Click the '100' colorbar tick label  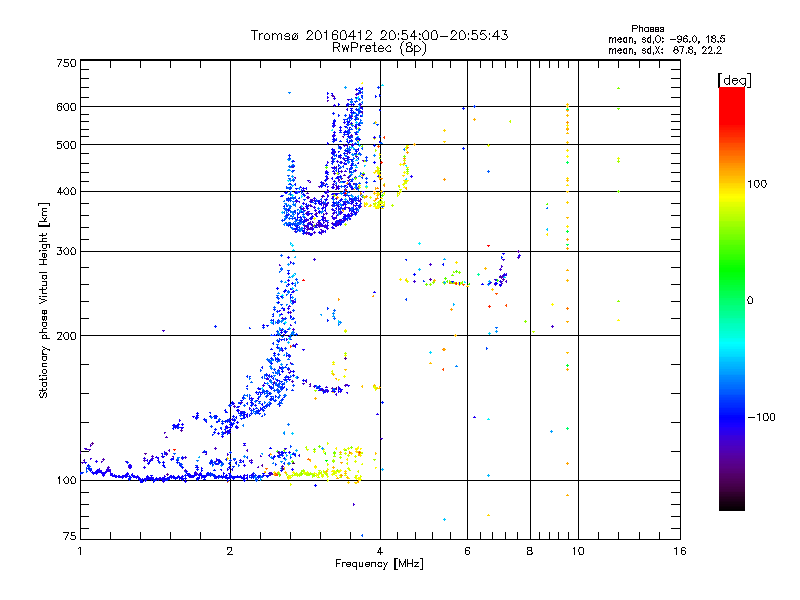click(757, 184)
